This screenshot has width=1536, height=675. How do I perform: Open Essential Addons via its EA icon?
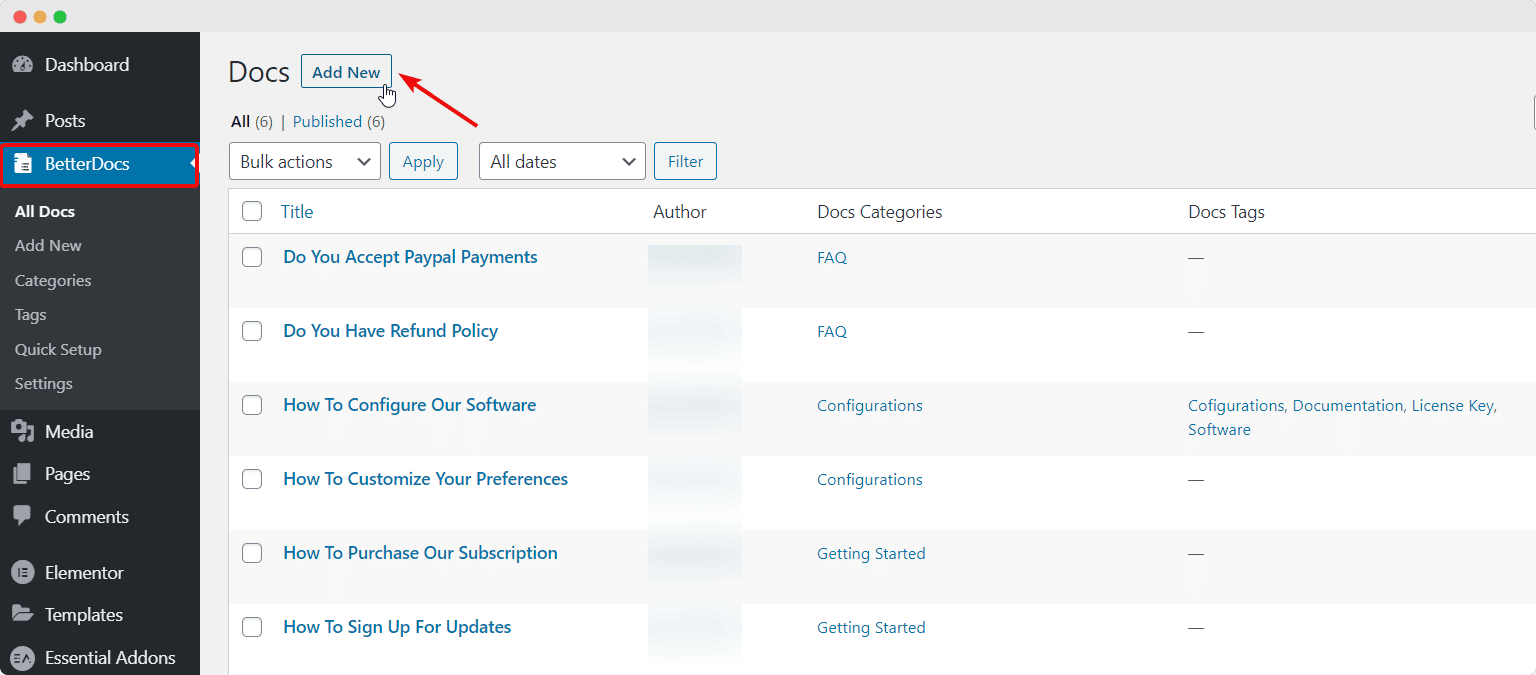tap(23, 657)
